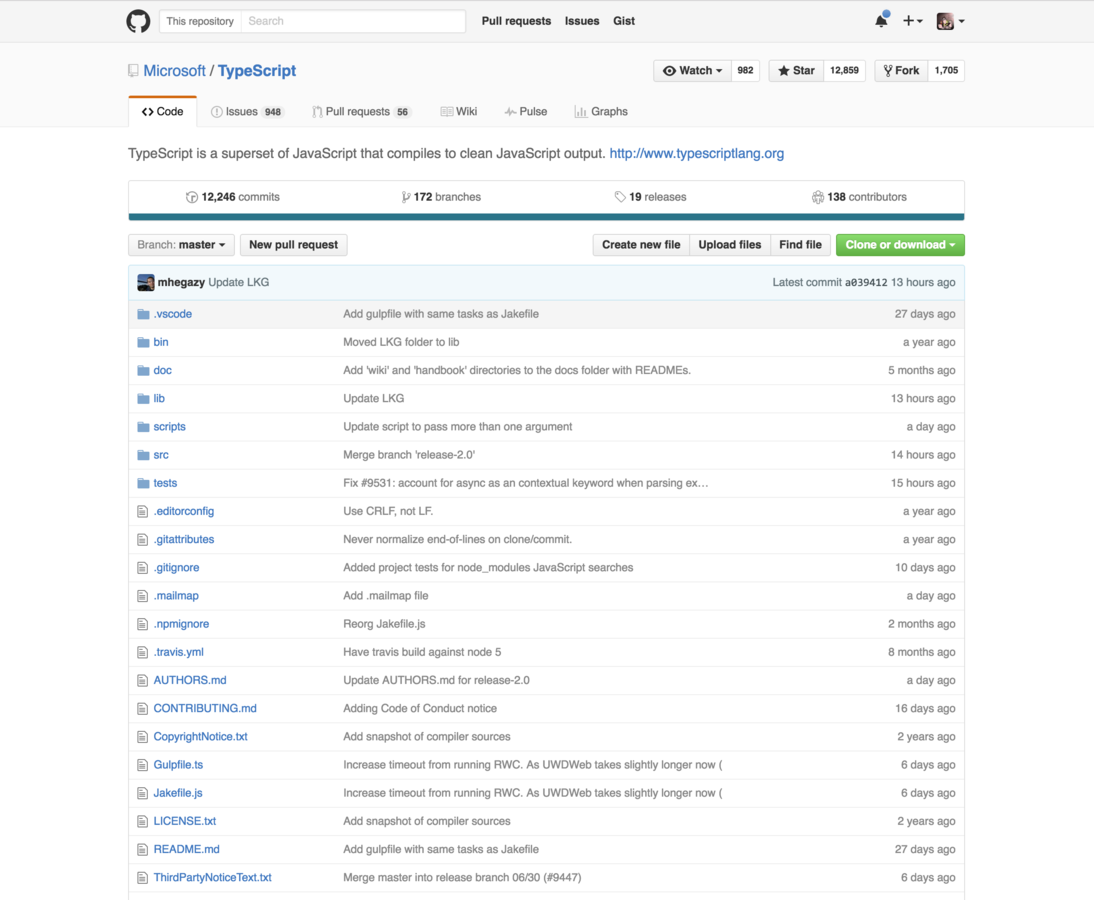View the 1,705 forks count
Viewport: 1094px width, 900px height.
point(946,70)
